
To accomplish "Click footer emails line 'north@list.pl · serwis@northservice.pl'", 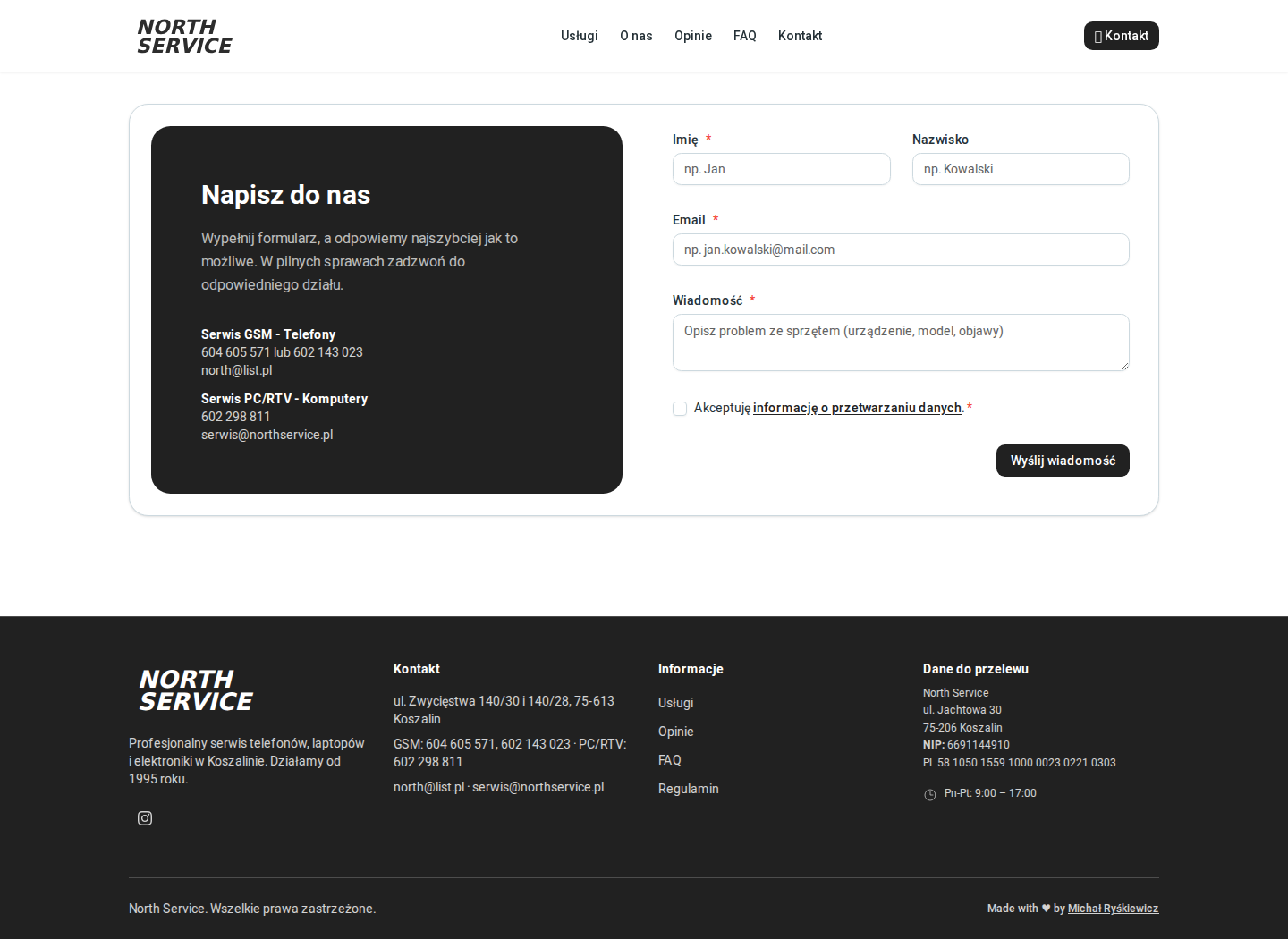I will tap(499, 787).
